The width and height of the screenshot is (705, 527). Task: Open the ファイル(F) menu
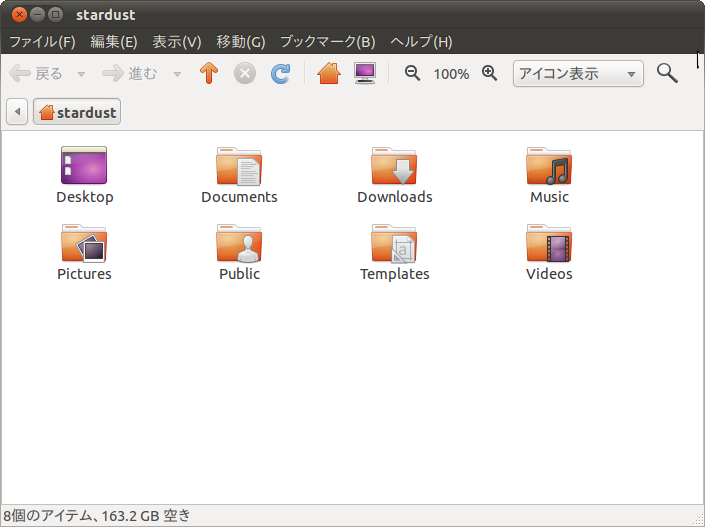click(42, 42)
